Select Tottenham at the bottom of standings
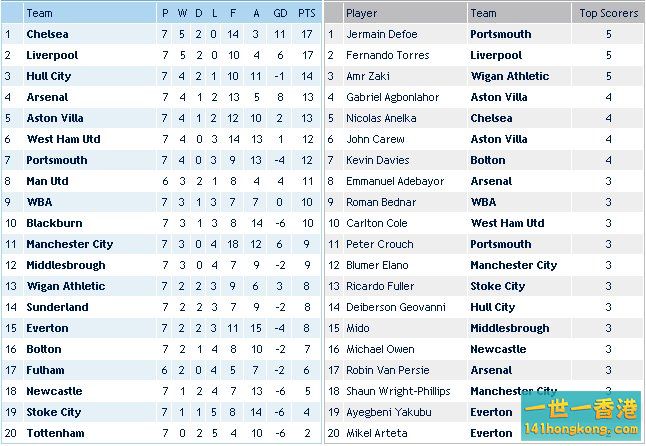The height and width of the screenshot is (446, 646). (x=55, y=433)
